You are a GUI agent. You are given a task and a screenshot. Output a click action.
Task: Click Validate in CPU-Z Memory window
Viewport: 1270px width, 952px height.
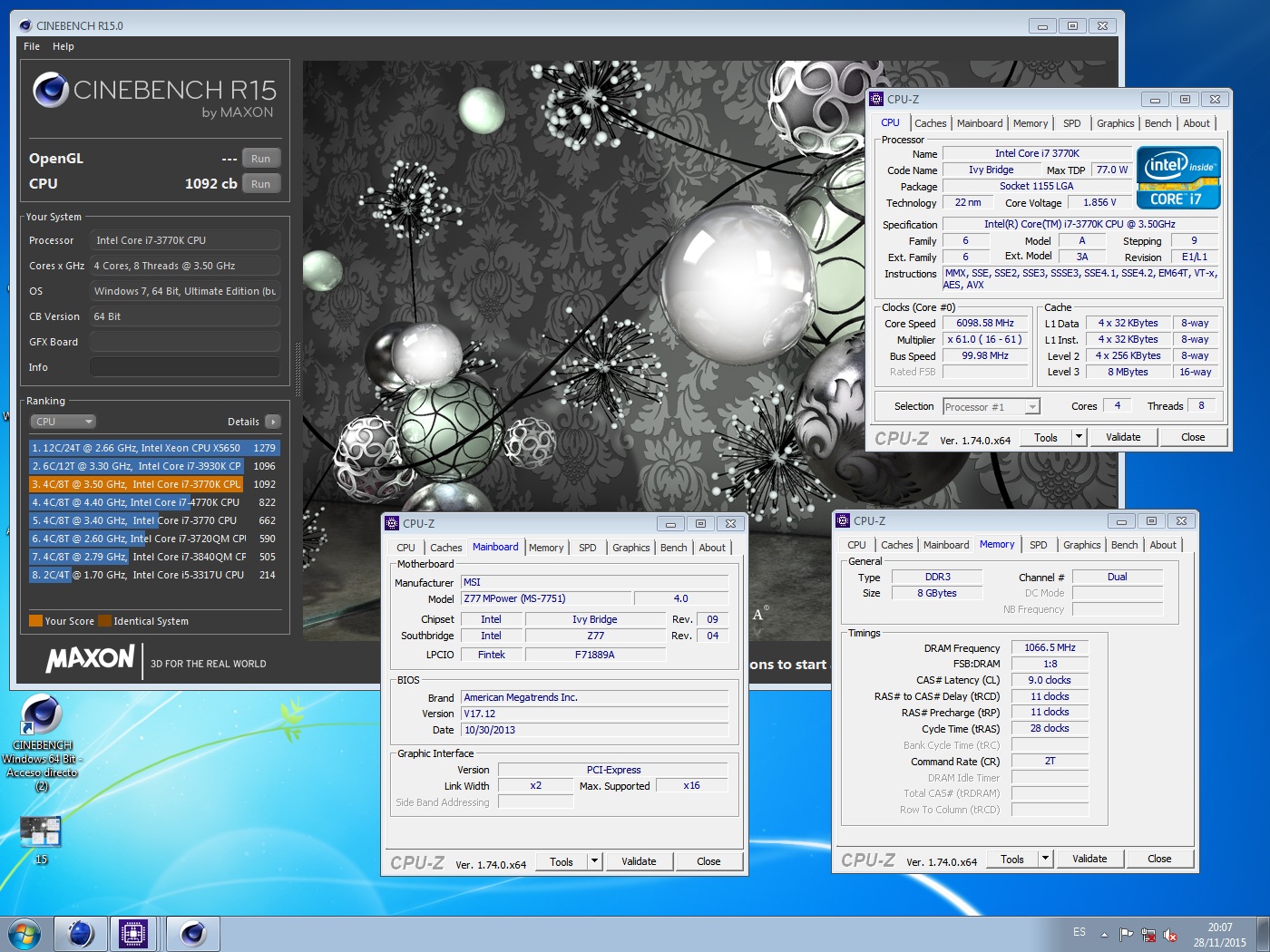1089,860
